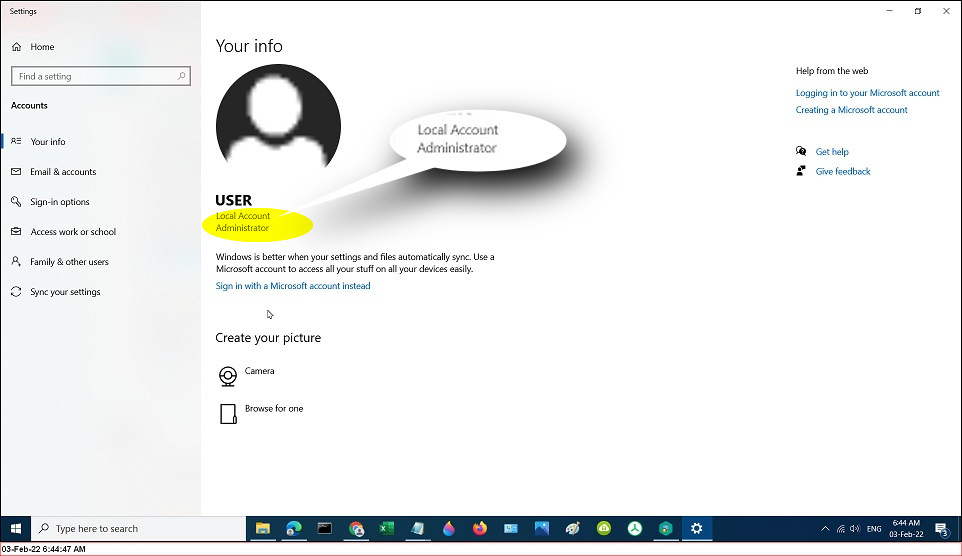Click the Get help chat icon
This screenshot has height=556, width=962.
[x=801, y=151]
